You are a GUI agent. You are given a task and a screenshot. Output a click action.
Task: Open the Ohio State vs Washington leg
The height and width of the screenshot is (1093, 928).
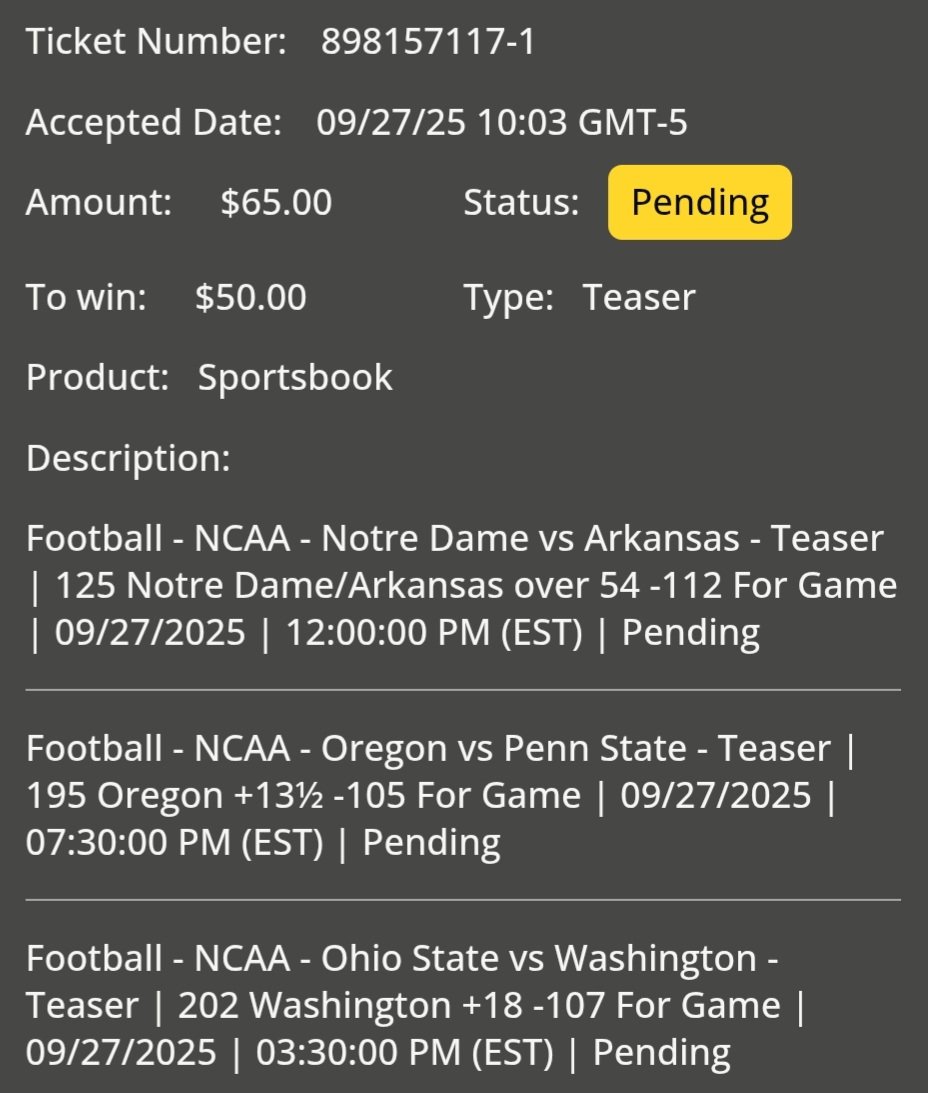416,1004
